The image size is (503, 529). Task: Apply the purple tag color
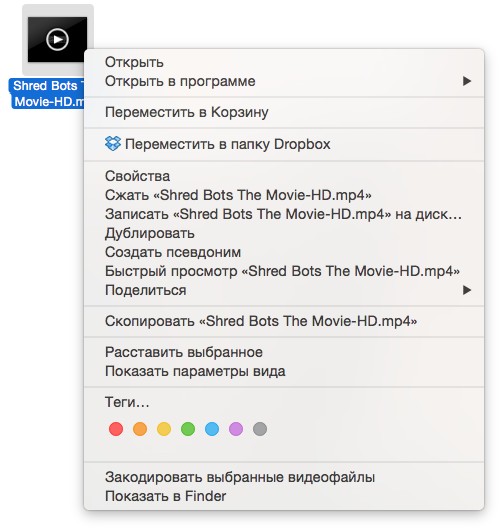coord(236,429)
